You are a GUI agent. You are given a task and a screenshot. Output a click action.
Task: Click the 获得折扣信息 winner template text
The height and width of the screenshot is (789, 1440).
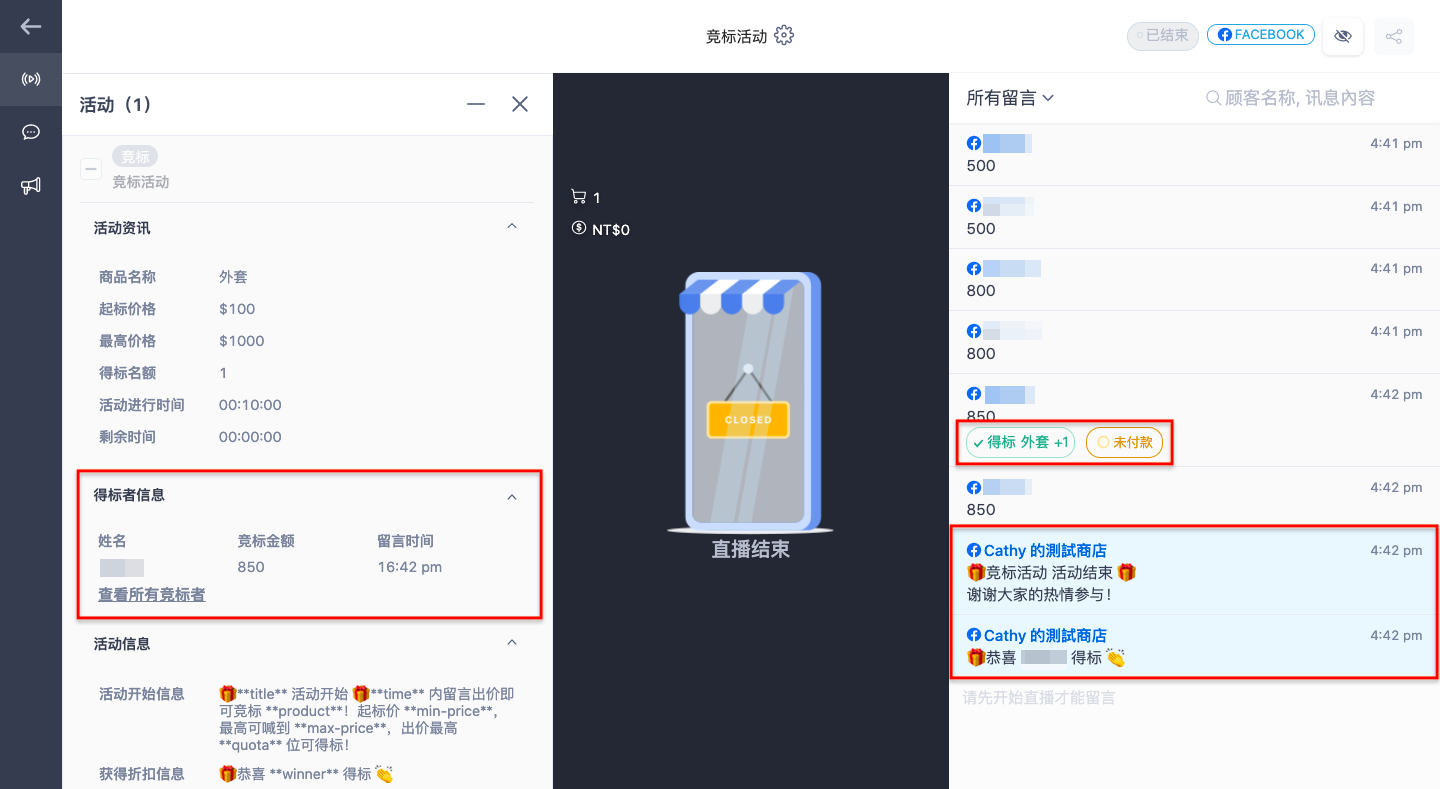point(306,773)
